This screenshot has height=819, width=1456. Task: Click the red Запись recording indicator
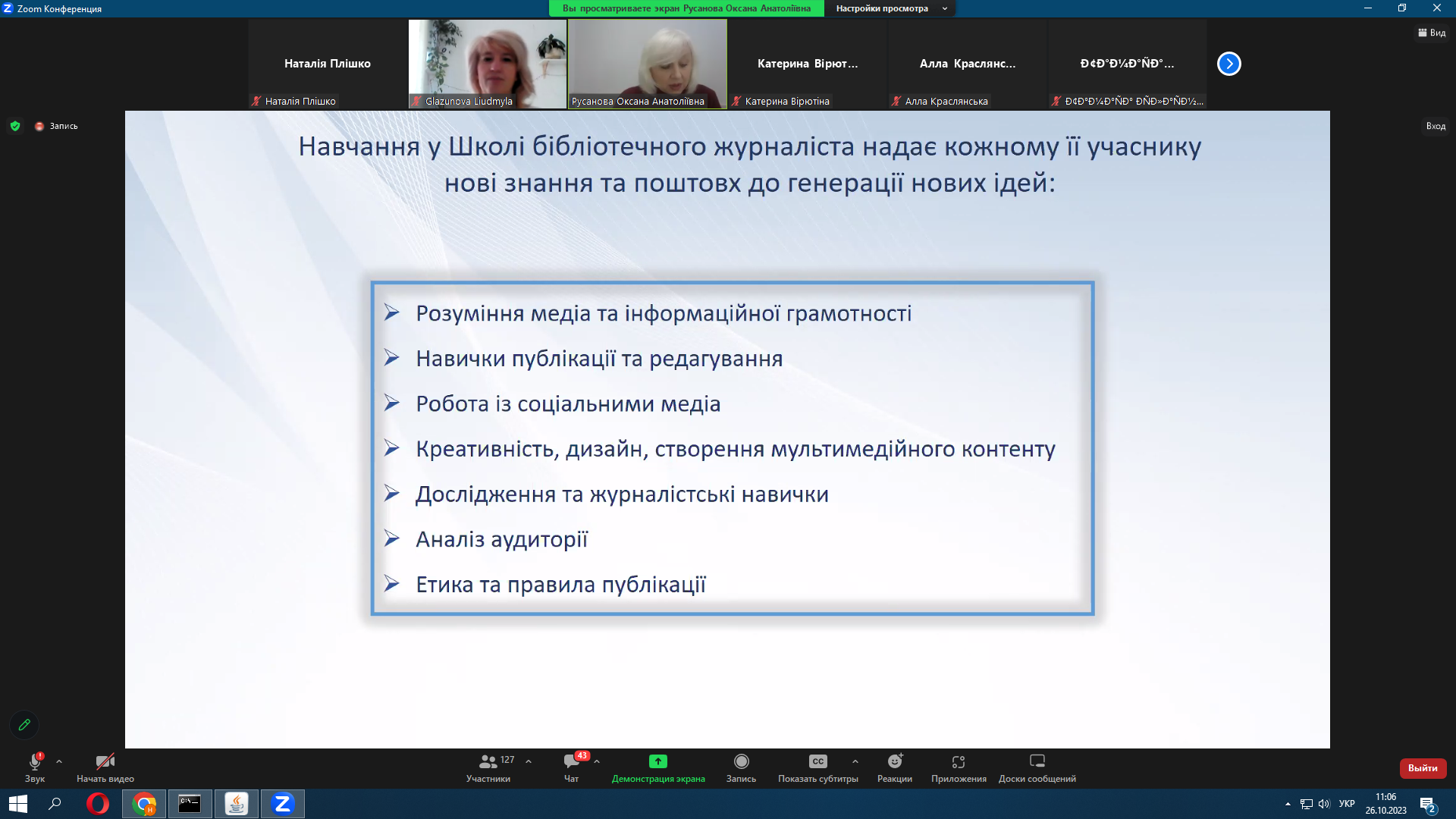click(56, 126)
